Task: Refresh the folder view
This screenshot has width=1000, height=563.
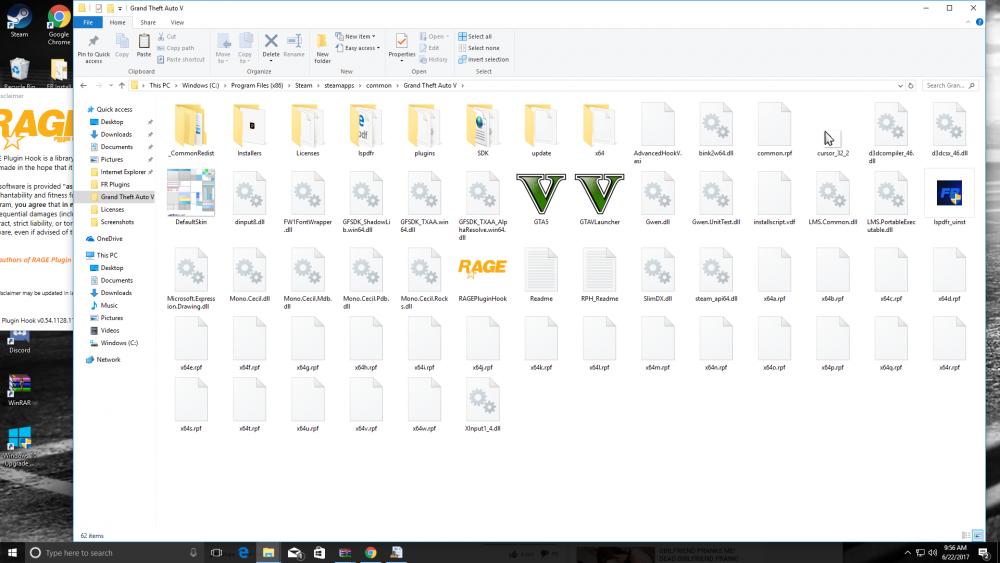Action: pyautogui.click(x=911, y=85)
